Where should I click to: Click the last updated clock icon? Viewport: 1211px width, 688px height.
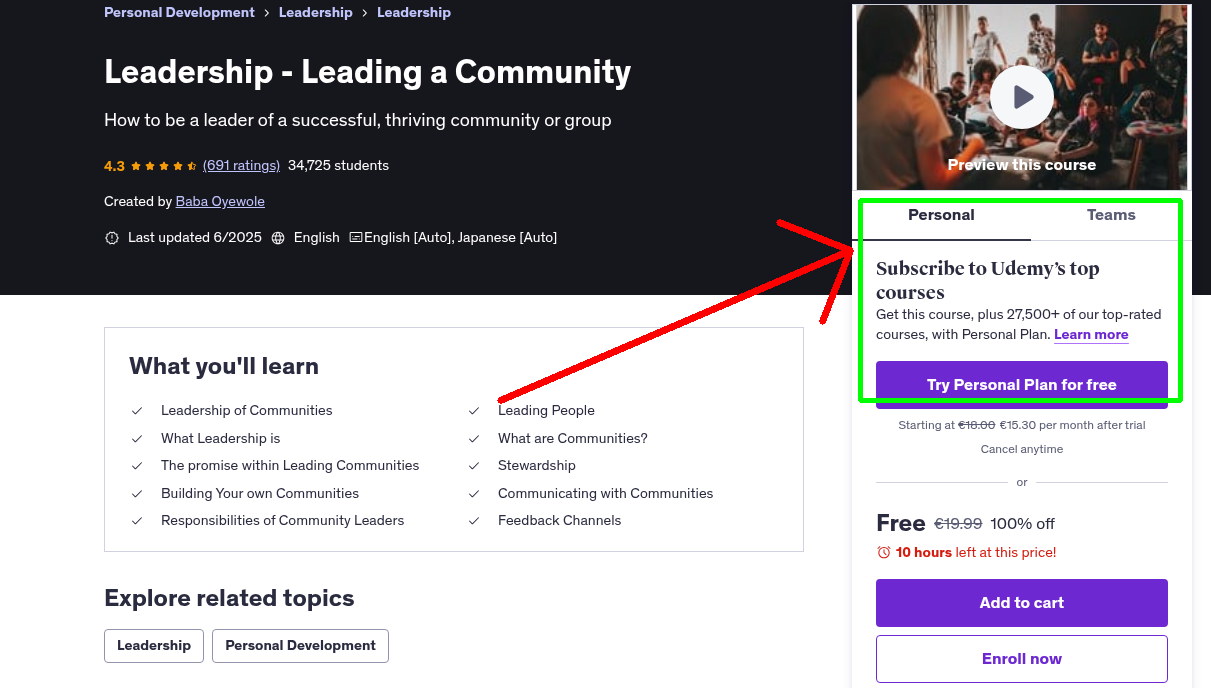pos(111,238)
